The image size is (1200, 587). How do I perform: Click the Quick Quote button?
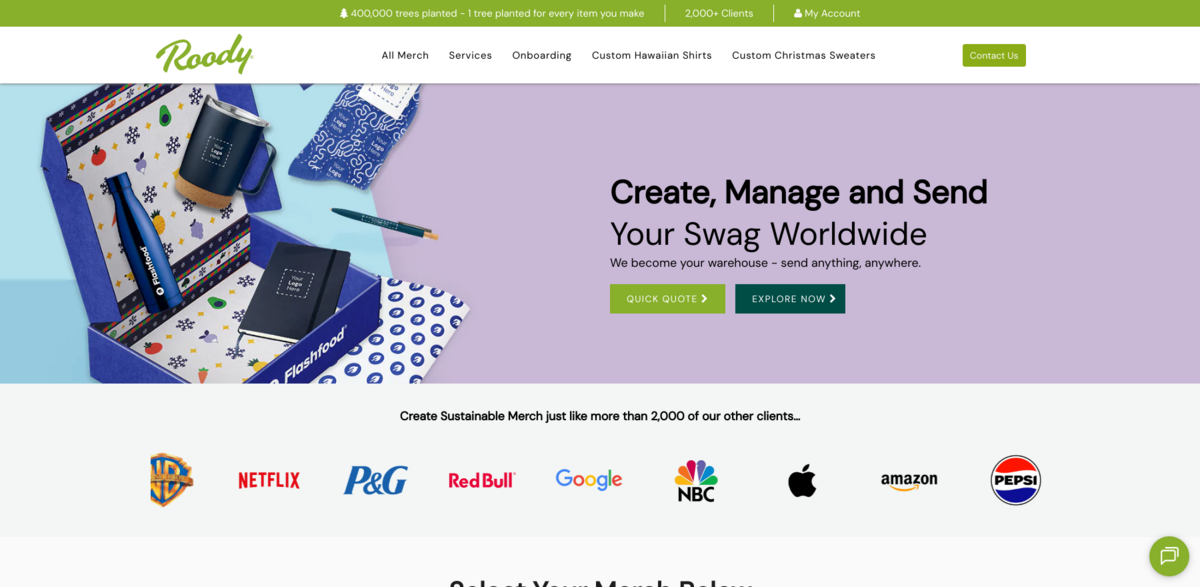click(x=667, y=299)
